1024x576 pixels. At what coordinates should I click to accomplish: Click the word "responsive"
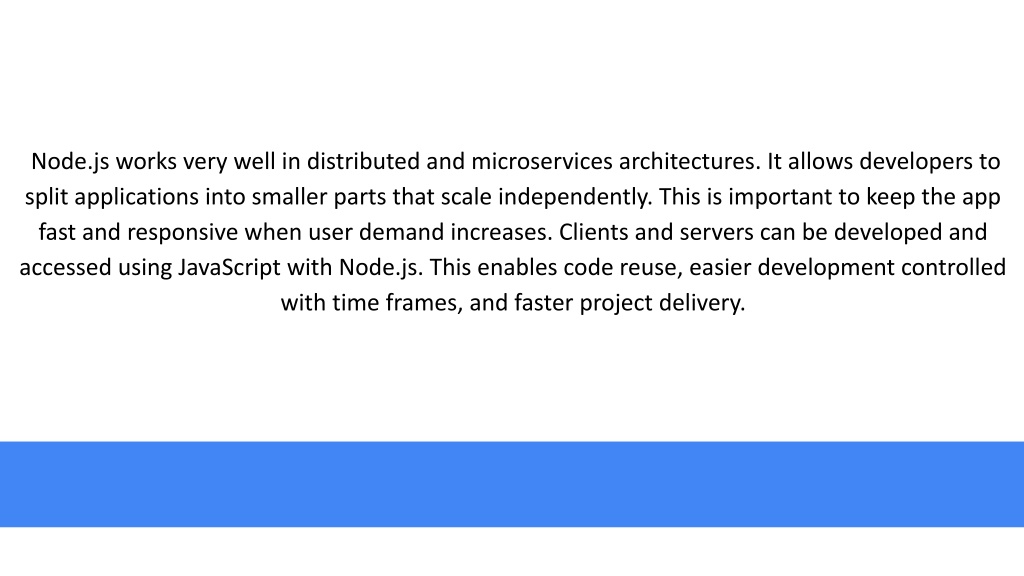coord(182,232)
